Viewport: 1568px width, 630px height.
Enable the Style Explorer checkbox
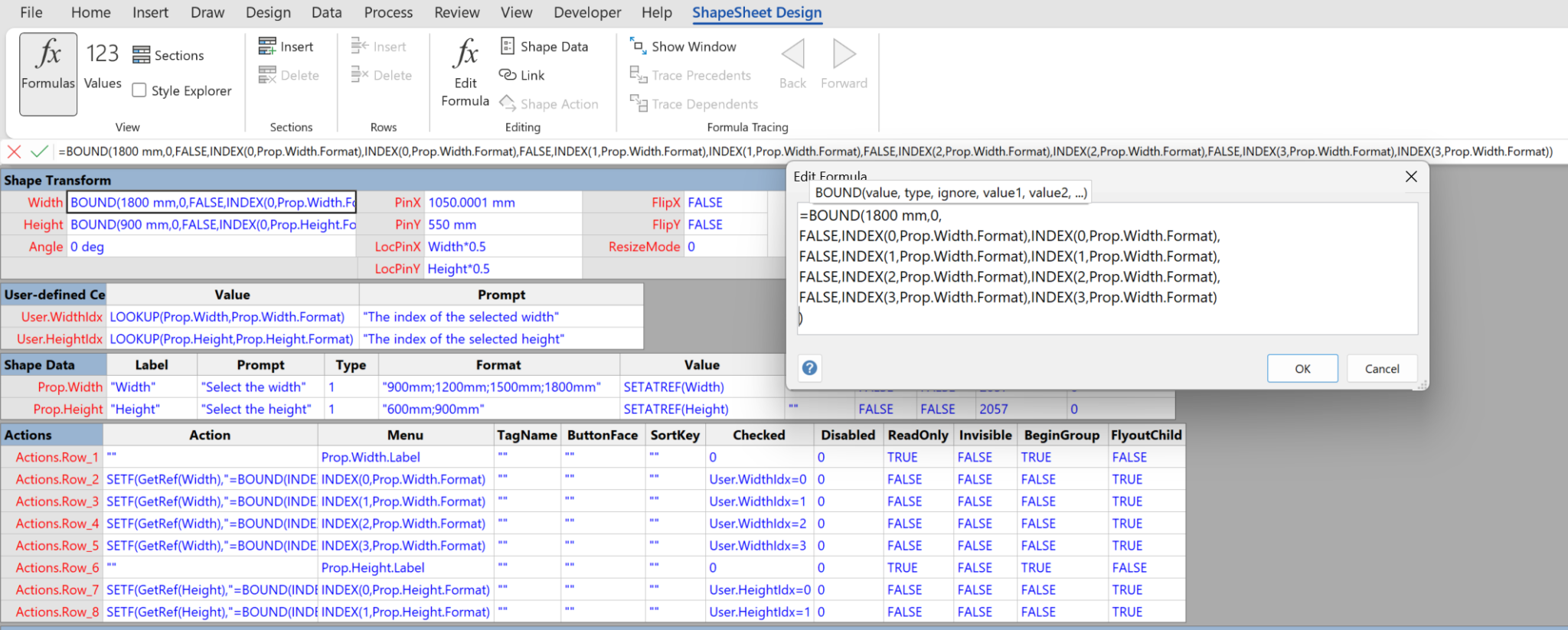[139, 90]
